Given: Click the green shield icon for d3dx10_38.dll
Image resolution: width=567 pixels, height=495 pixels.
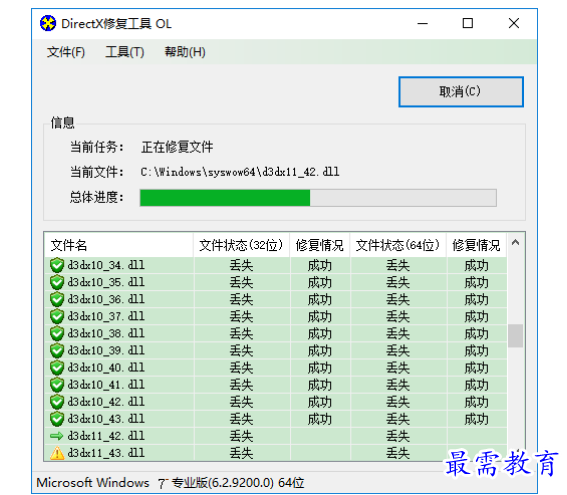Looking at the screenshot, I should click(x=57, y=333).
